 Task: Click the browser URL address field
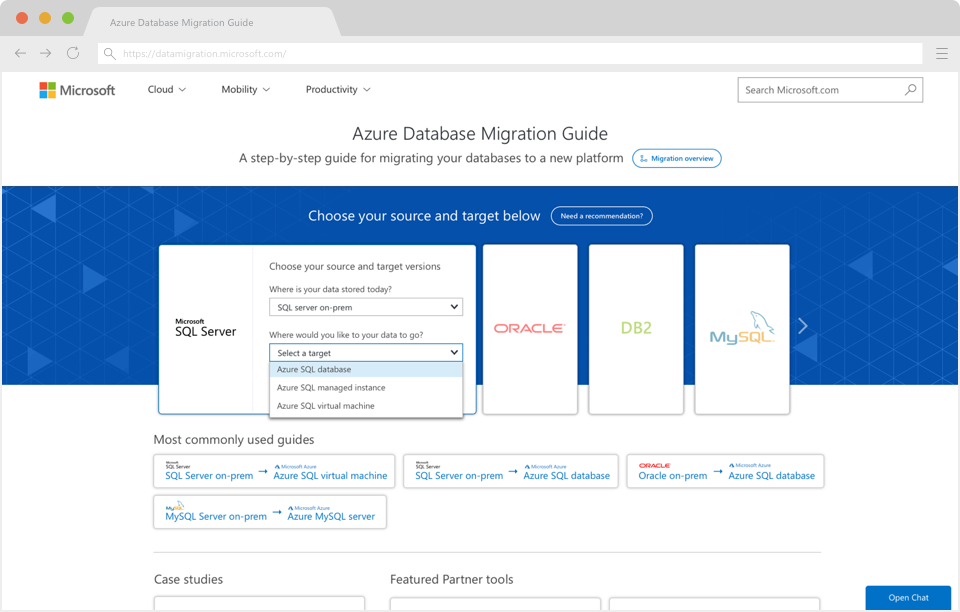pos(510,53)
